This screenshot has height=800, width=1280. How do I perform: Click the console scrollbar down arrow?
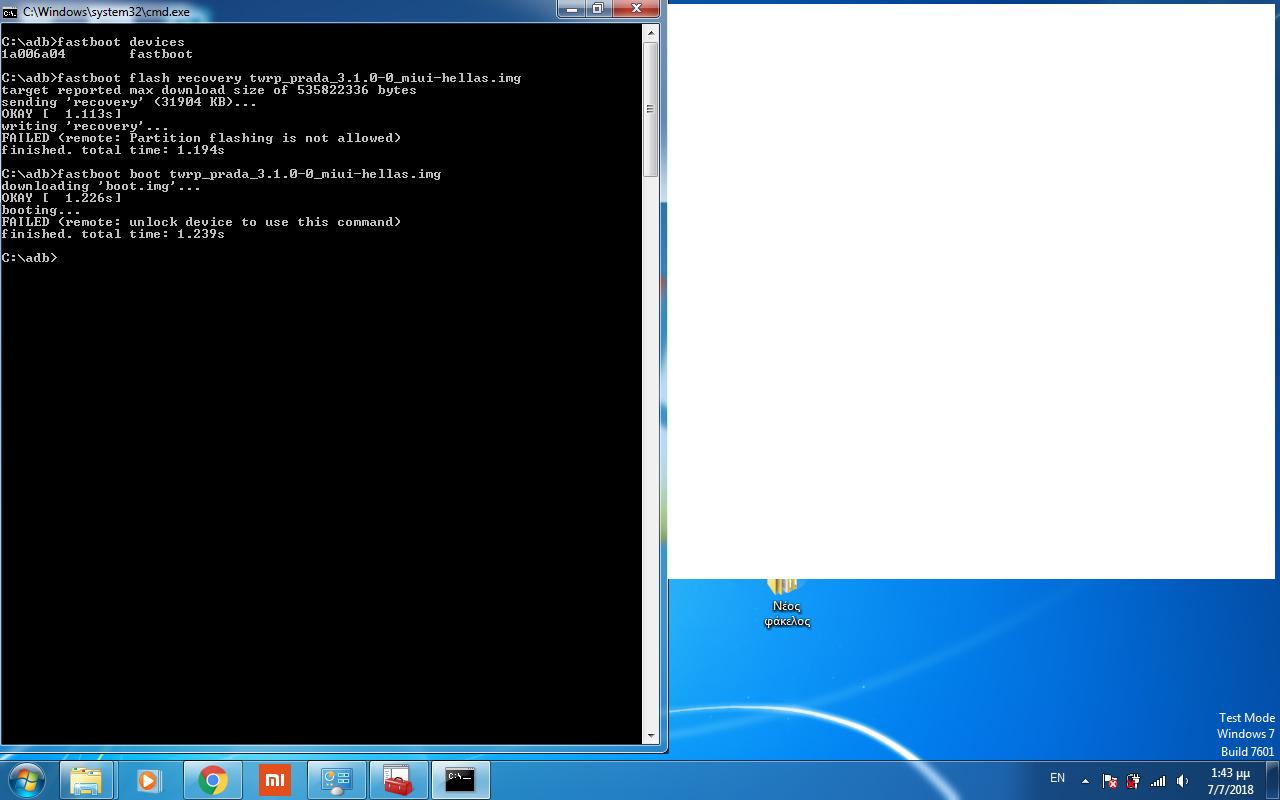pyautogui.click(x=651, y=735)
